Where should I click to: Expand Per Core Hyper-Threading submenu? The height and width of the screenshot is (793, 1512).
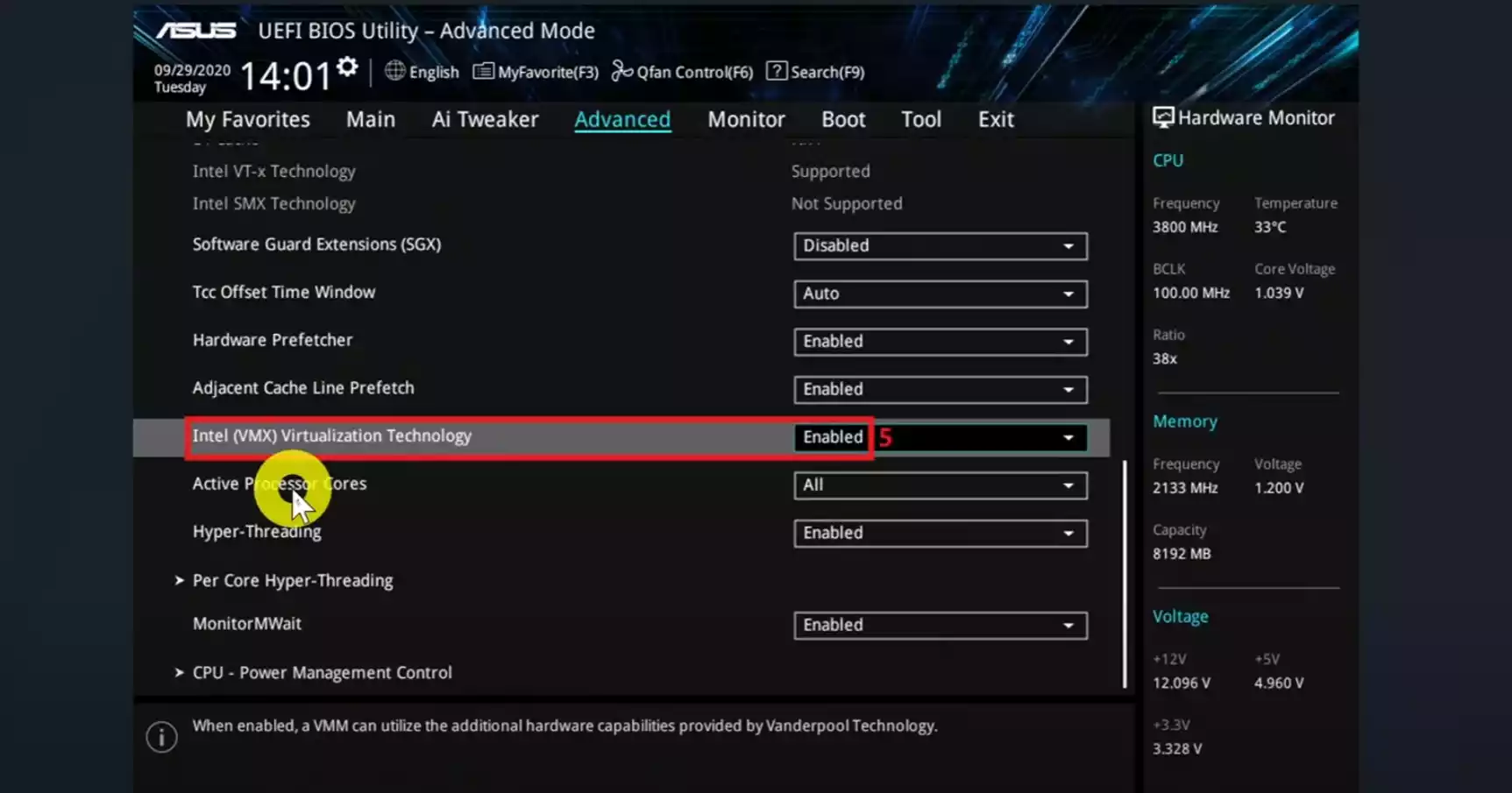coord(292,581)
